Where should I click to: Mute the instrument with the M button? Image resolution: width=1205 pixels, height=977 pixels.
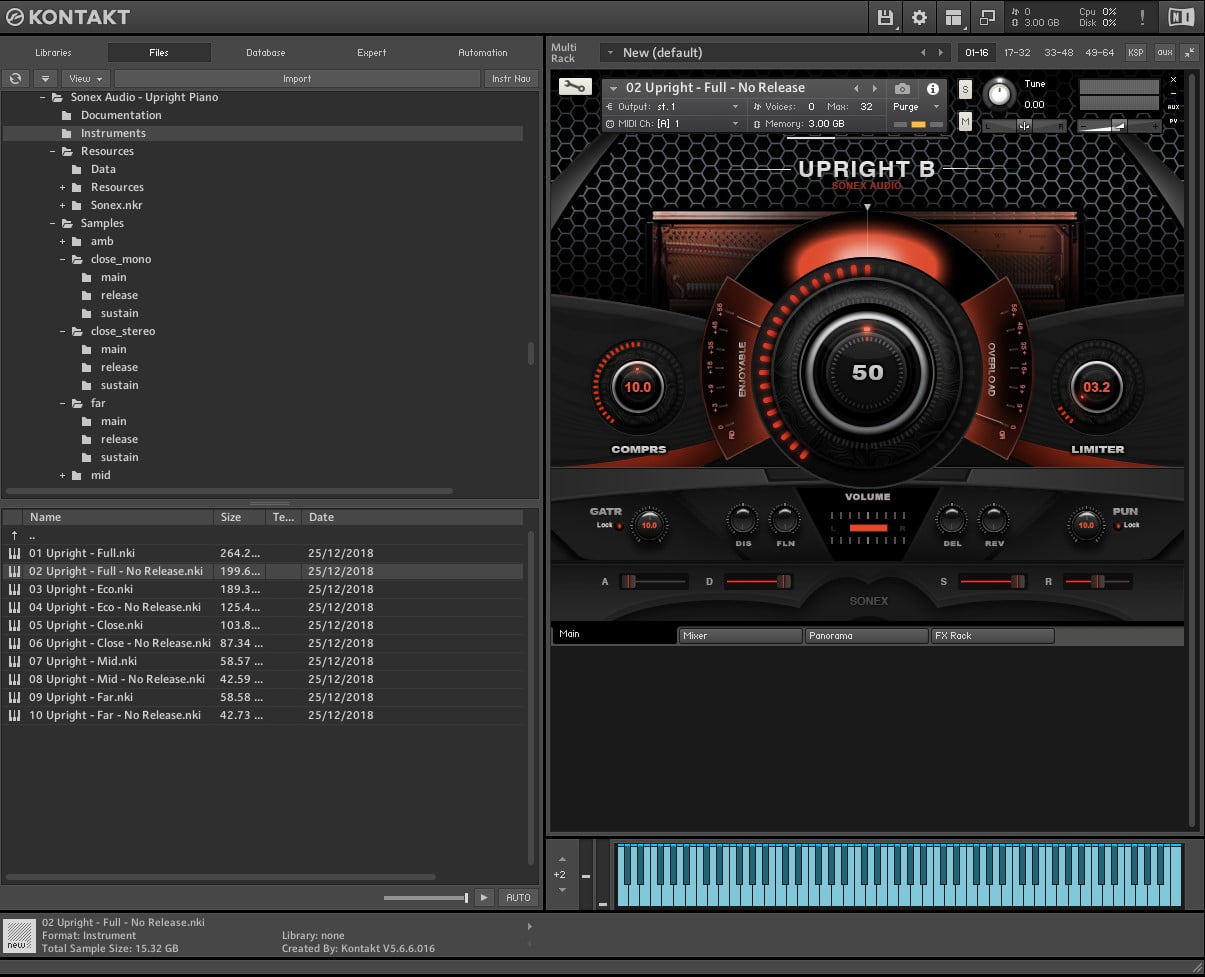coord(965,121)
